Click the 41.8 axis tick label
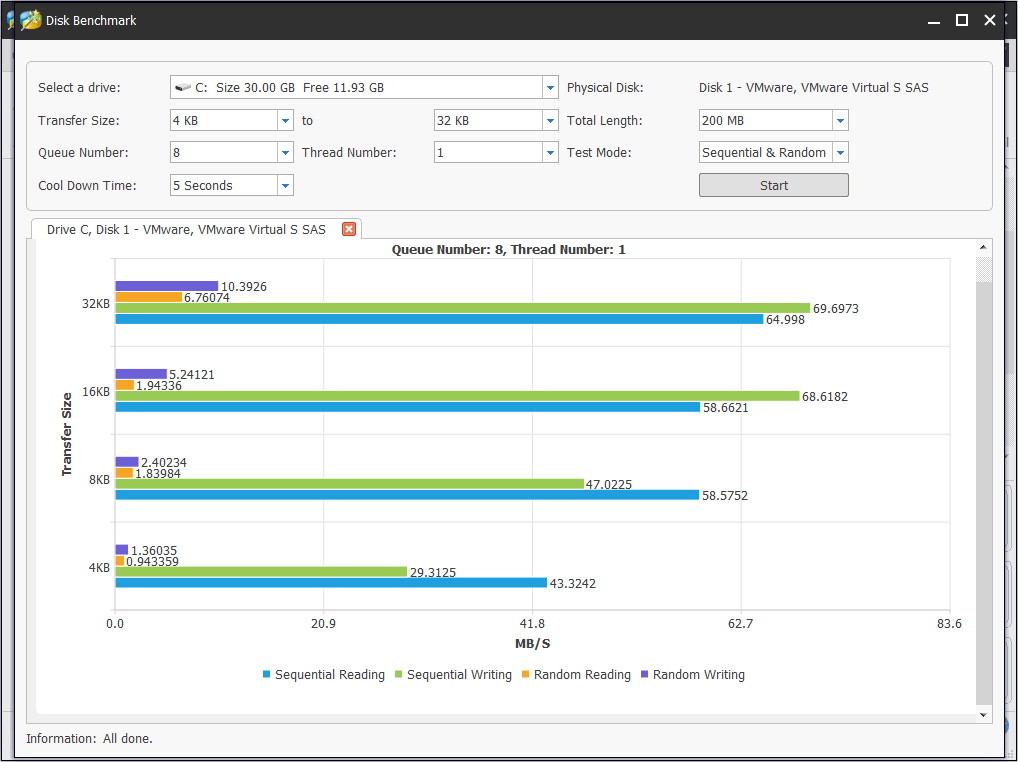Screen dimensions: 1018x762 click(532, 624)
